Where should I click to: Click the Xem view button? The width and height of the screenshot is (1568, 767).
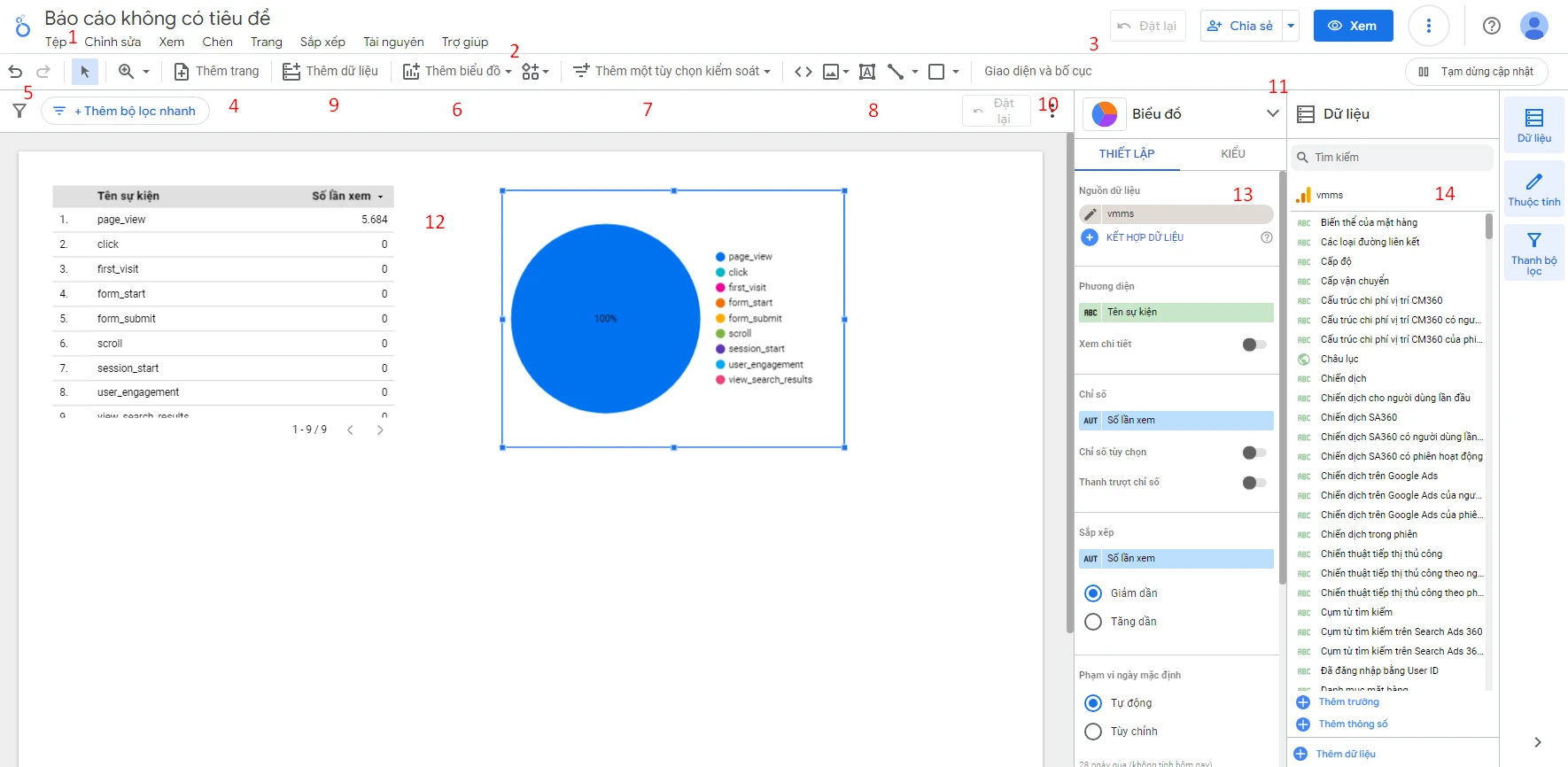click(x=1353, y=26)
